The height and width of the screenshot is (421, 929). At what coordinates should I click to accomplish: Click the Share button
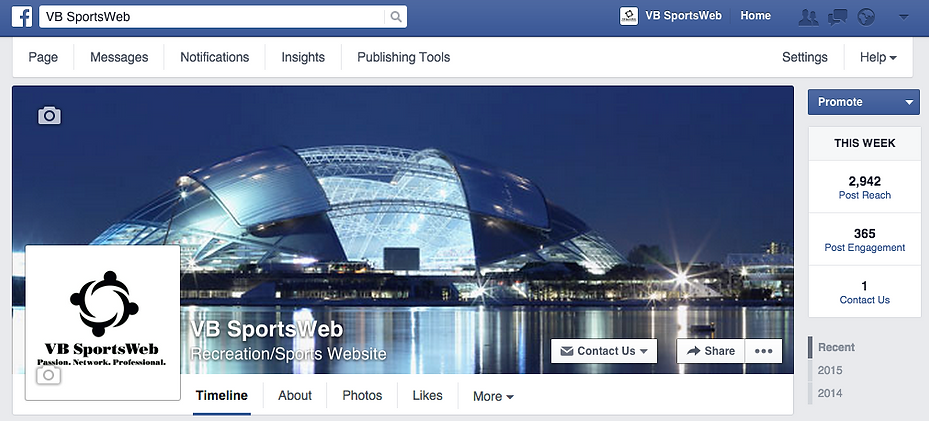point(710,351)
